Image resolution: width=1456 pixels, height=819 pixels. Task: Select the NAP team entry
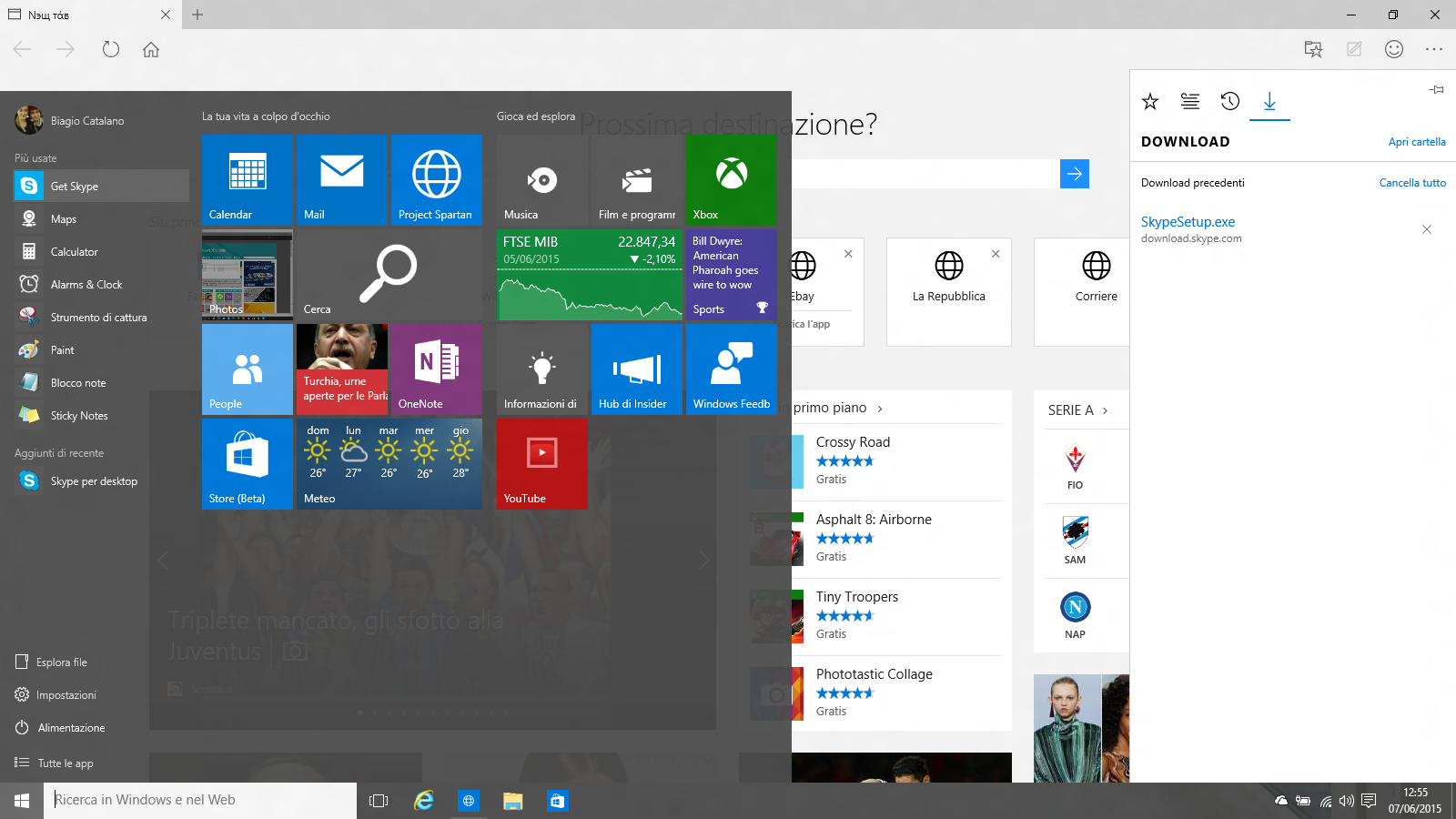pyautogui.click(x=1076, y=616)
